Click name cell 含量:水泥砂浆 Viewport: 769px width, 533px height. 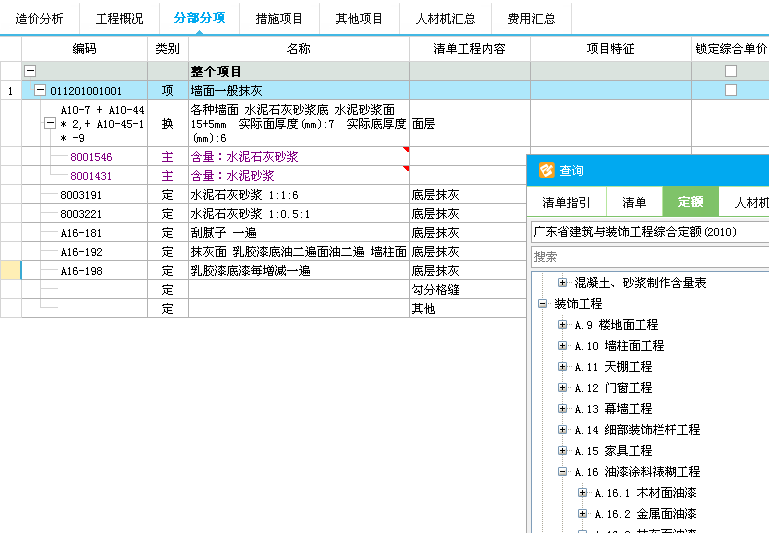click(x=299, y=176)
